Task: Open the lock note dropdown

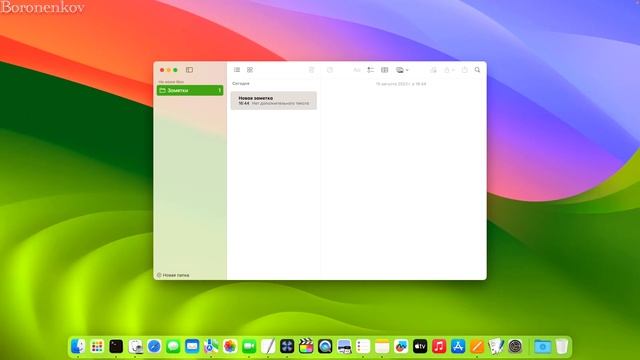Action: click(449, 70)
